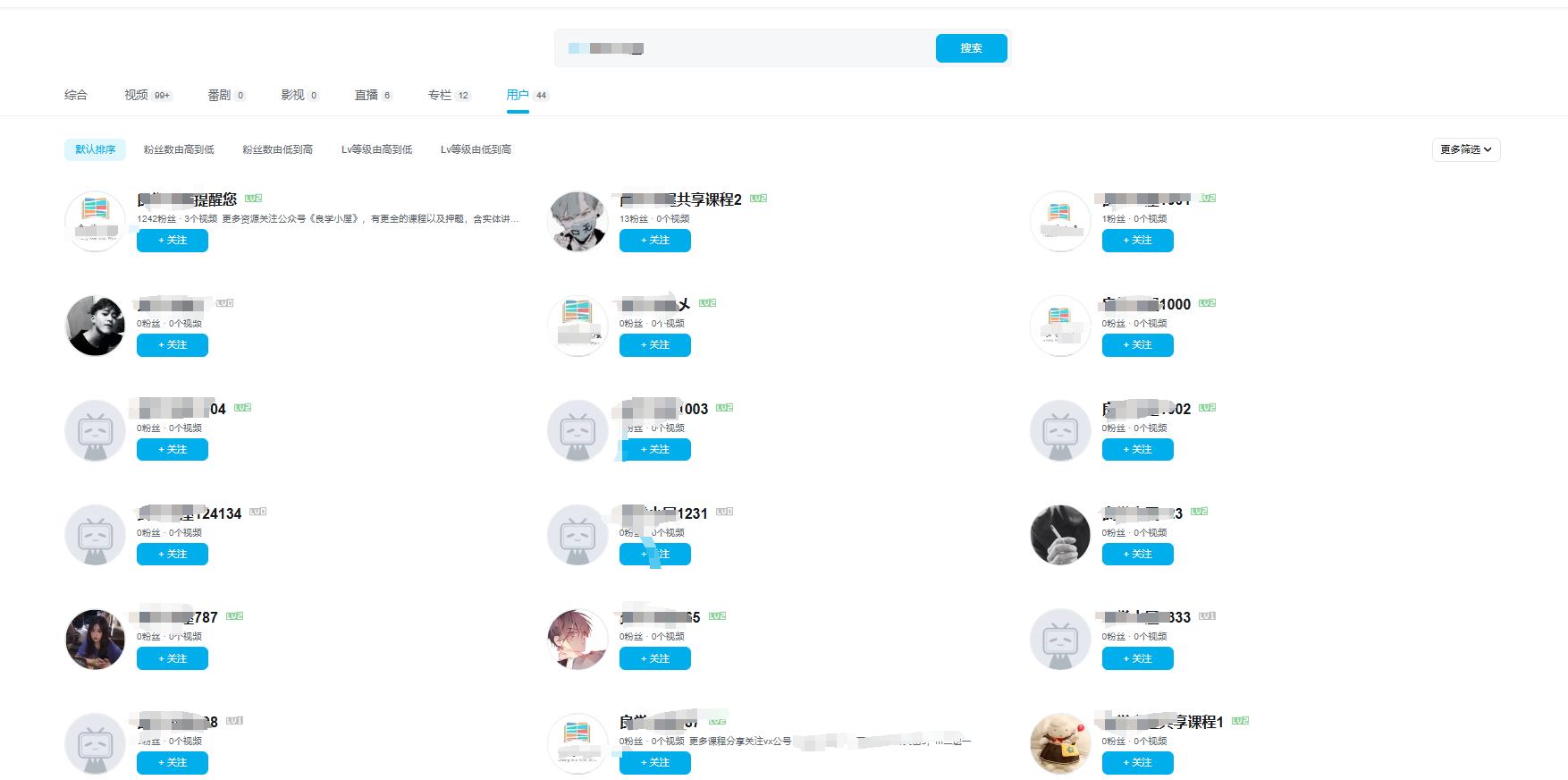Click the search input box
This screenshot has width=1568, height=780.
746,48
